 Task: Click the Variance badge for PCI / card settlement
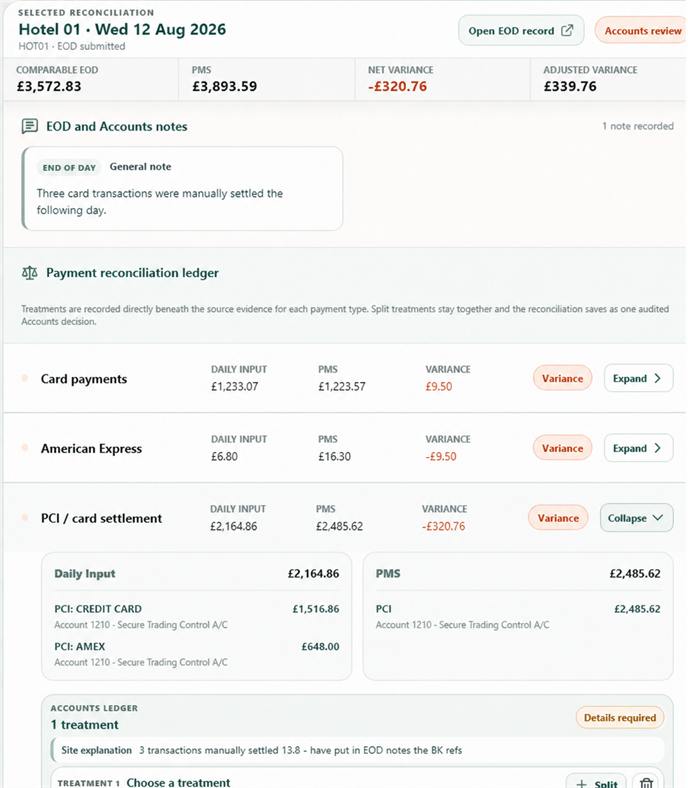pyautogui.click(x=558, y=518)
